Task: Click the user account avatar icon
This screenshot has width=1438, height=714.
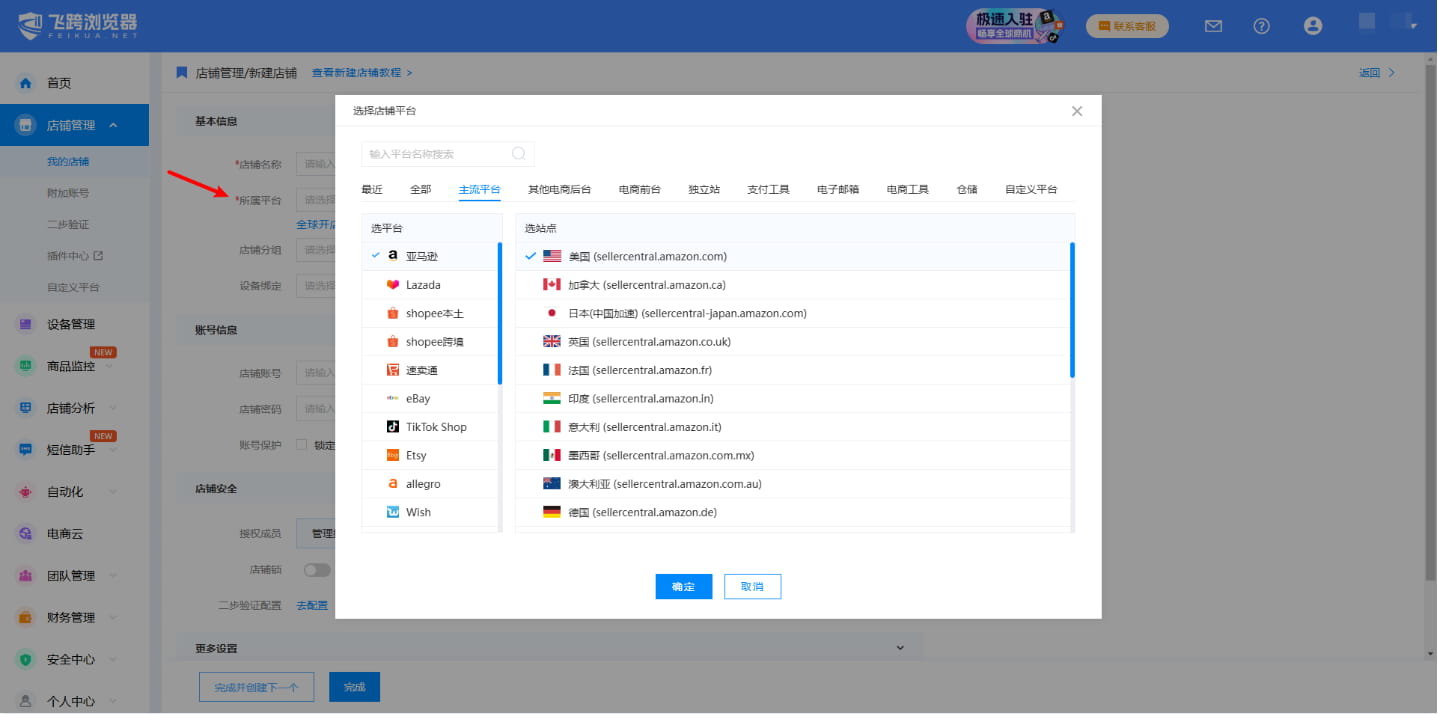Action: [x=1313, y=26]
